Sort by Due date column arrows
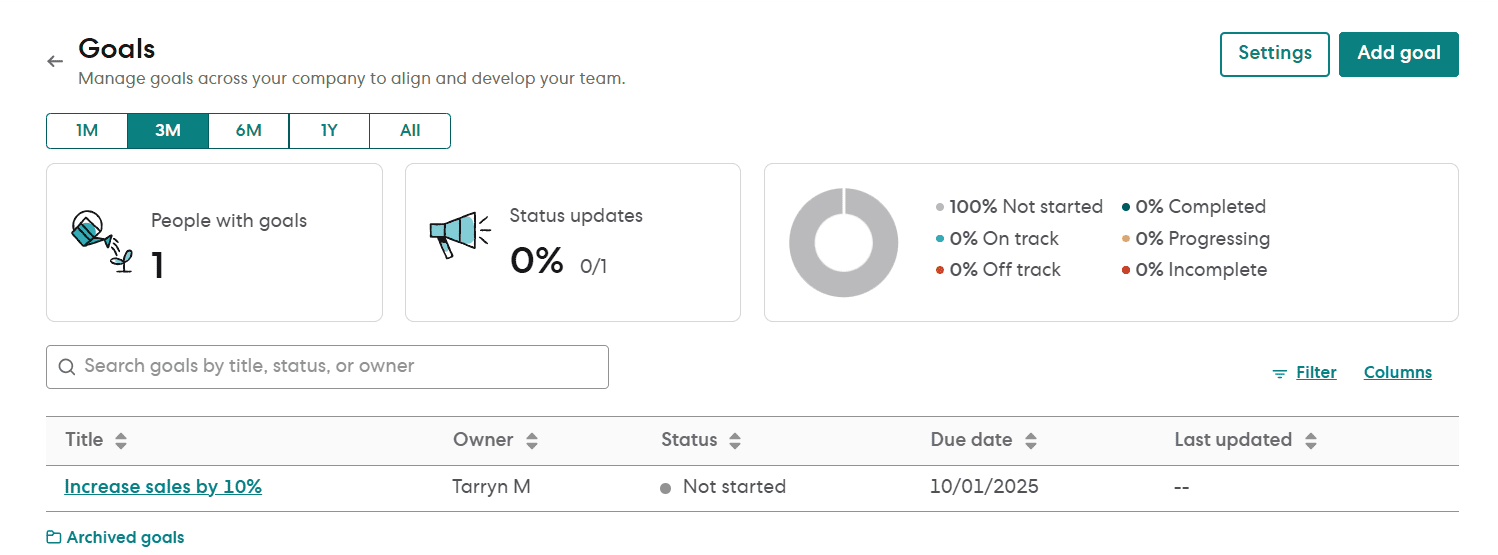 pyautogui.click(x=1031, y=440)
